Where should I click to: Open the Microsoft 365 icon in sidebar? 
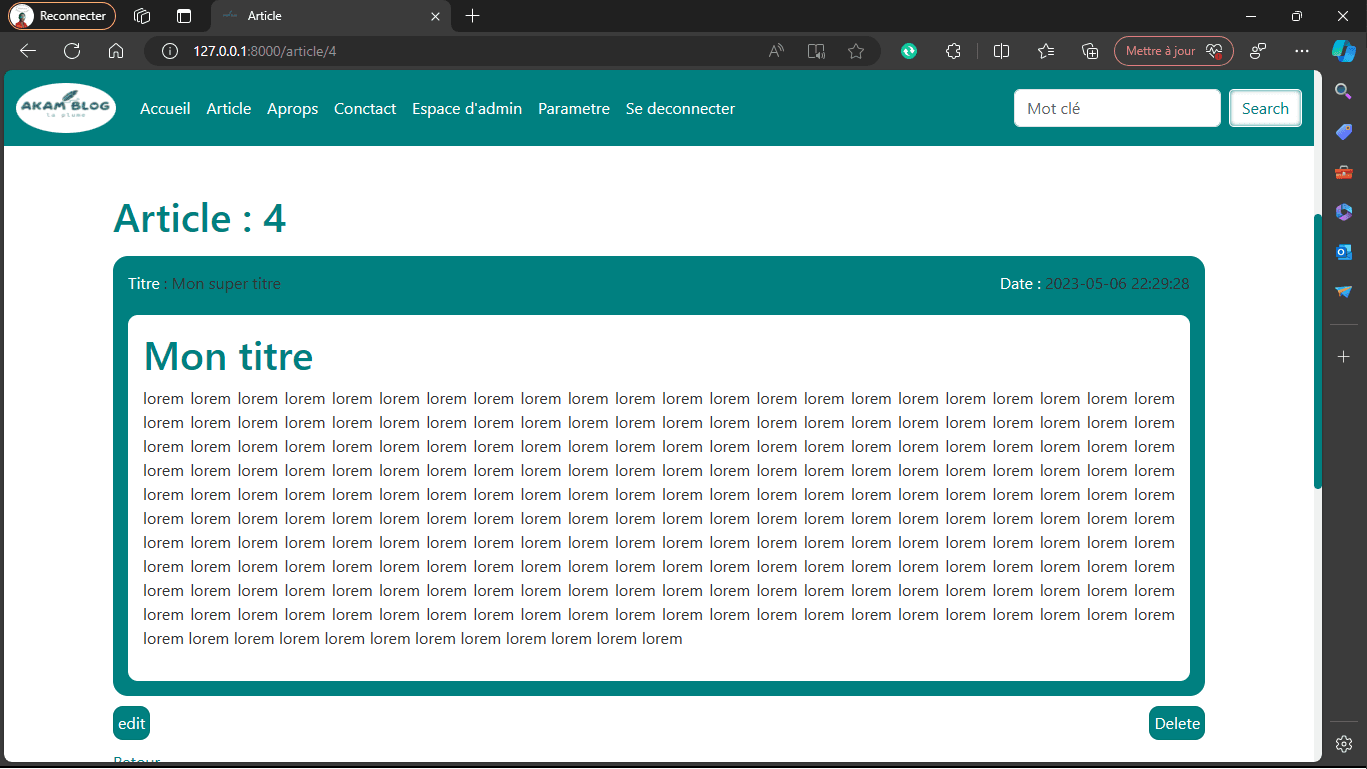click(x=1344, y=212)
